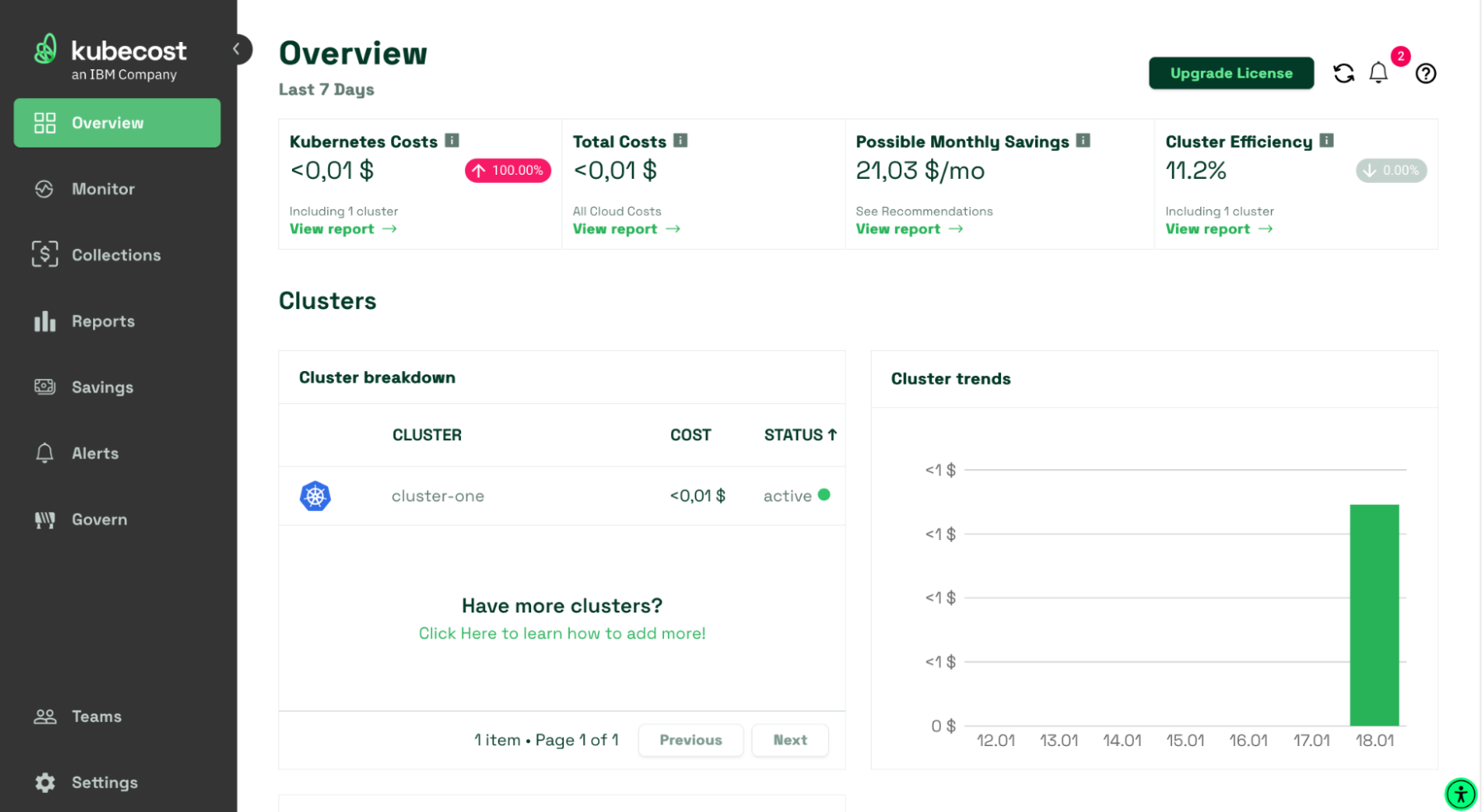Click the Govern sidebar icon

(45, 519)
